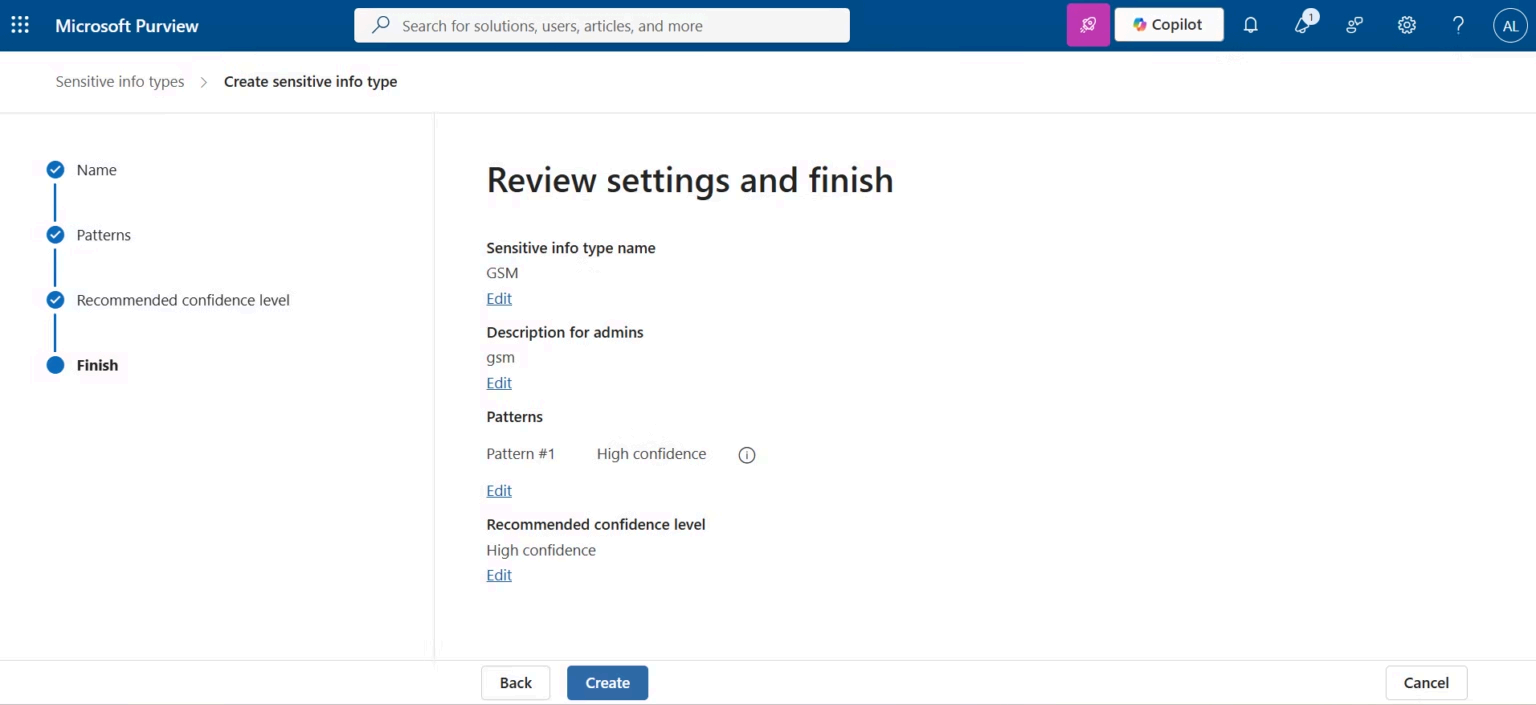The height and width of the screenshot is (705, 1536).
Task: Open the community people icon in header
Action: tap(1355, 25)
